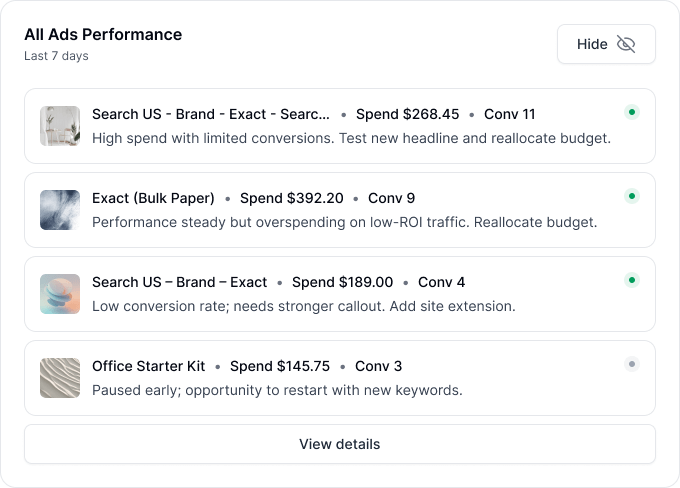
Task: Click the Search US – Brand – Exact stacked stones thumbnail
Action: 60,294
